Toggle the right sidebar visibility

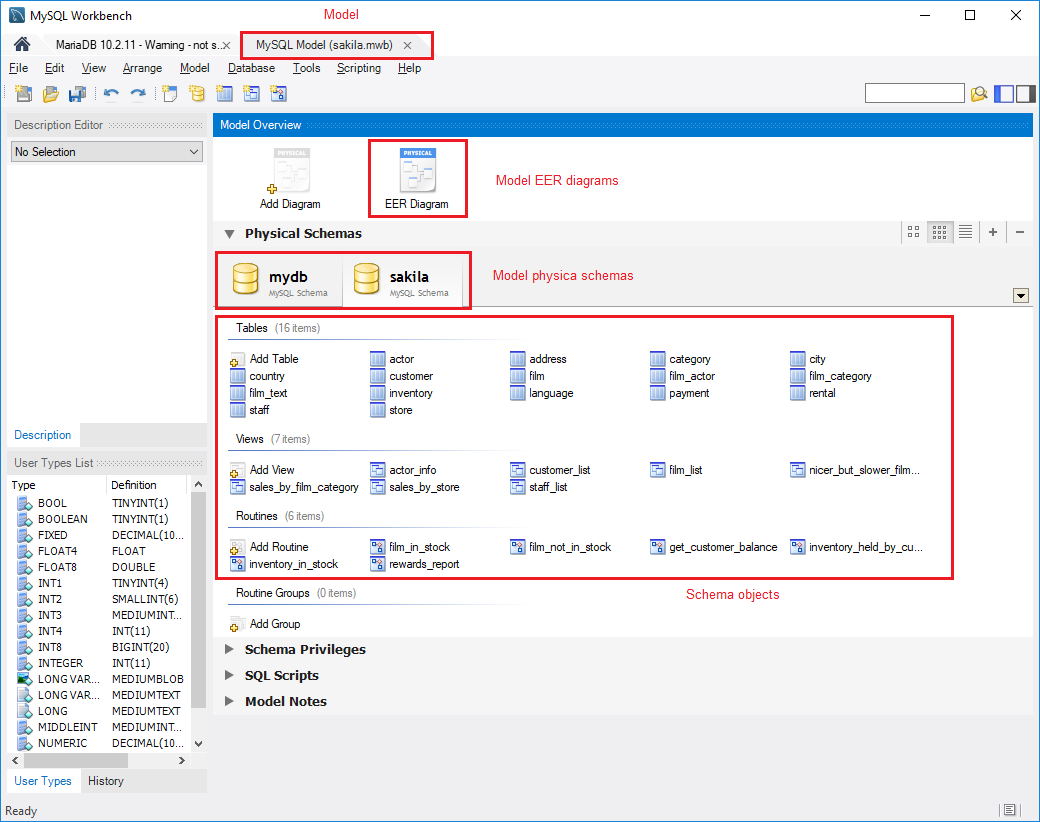(1025, 94)
